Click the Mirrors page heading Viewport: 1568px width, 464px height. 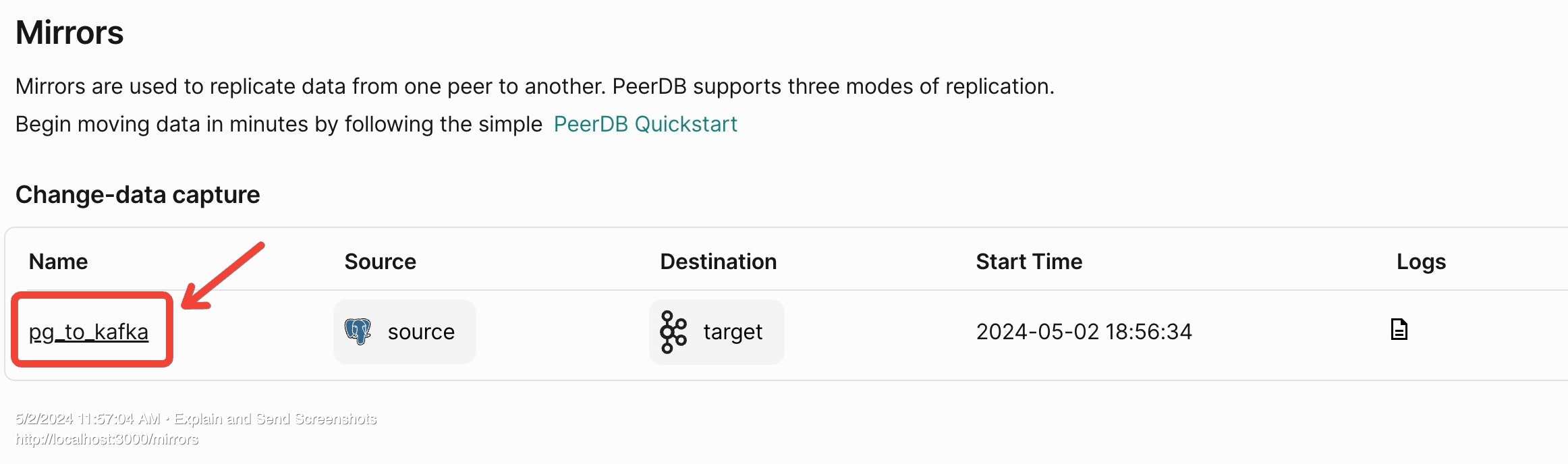[x=69, y=32]
